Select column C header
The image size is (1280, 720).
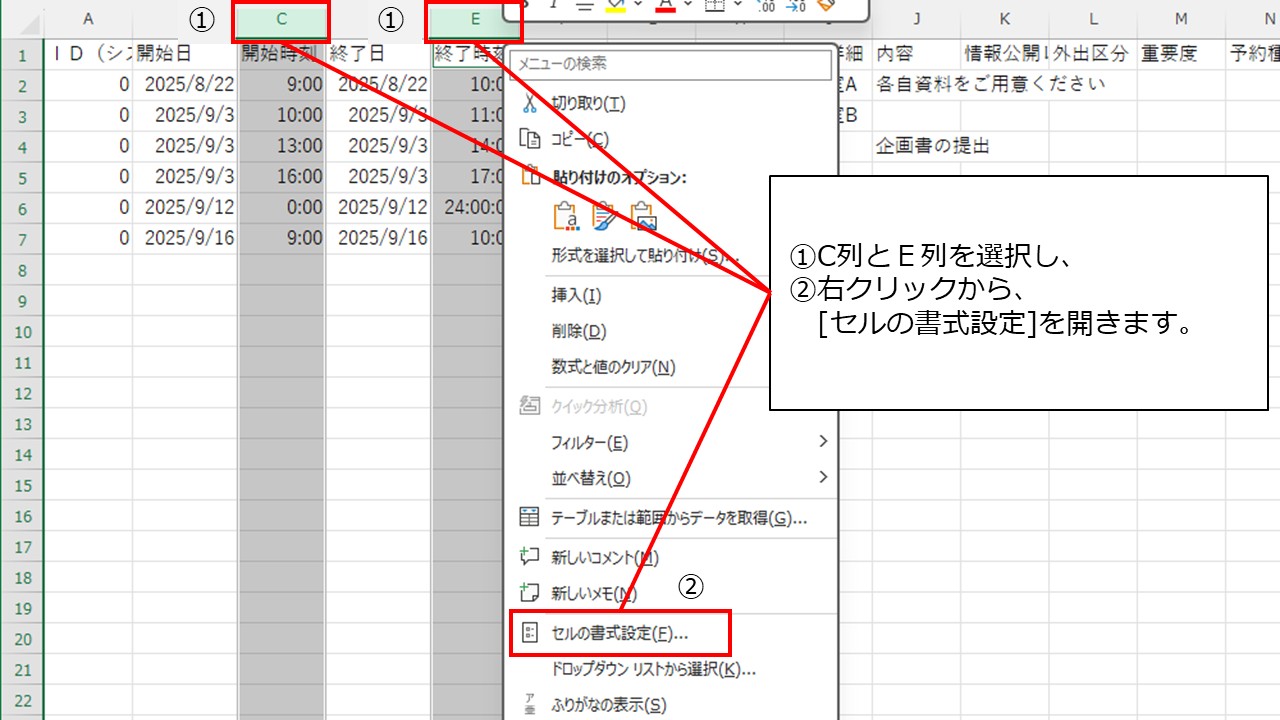pyautogui.click(x=281, y=19)
